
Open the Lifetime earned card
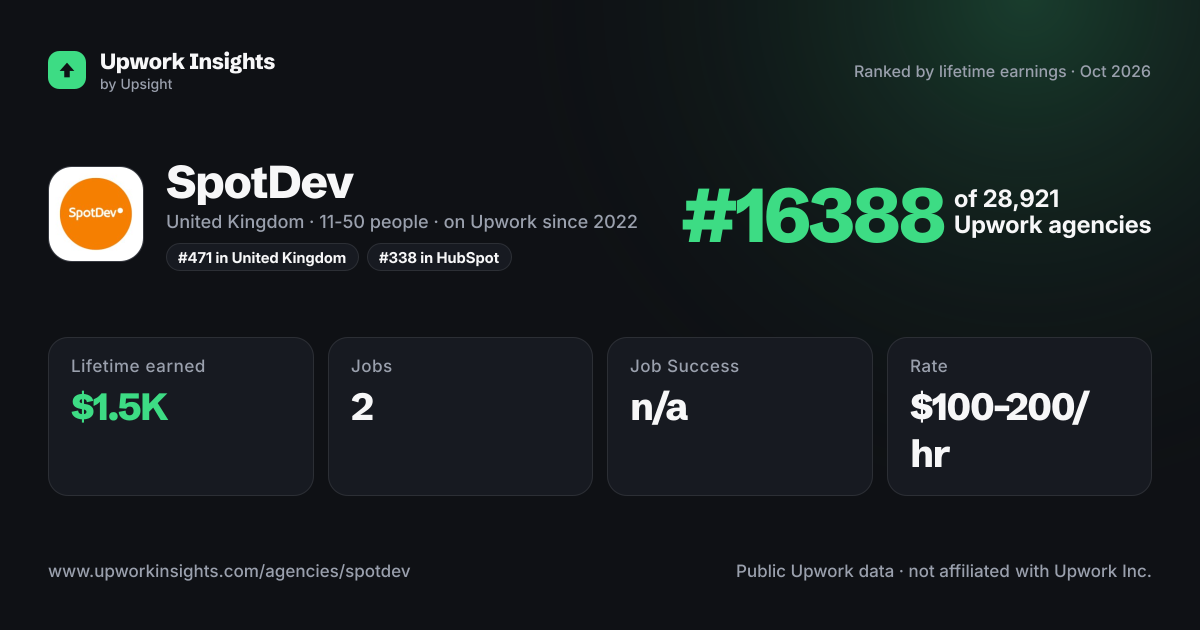point(181,416)
